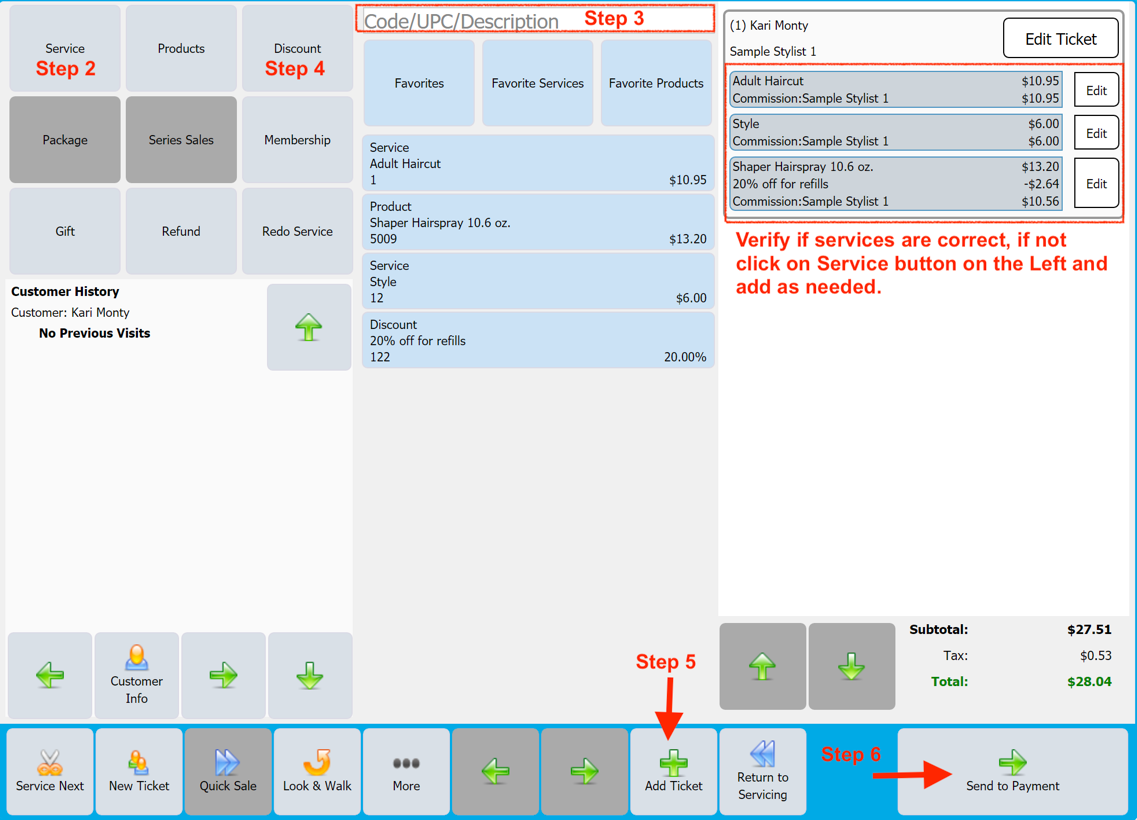Send ticket to payment
This screenshot has width=1137, height=820.
click(x=1012, y=771)
